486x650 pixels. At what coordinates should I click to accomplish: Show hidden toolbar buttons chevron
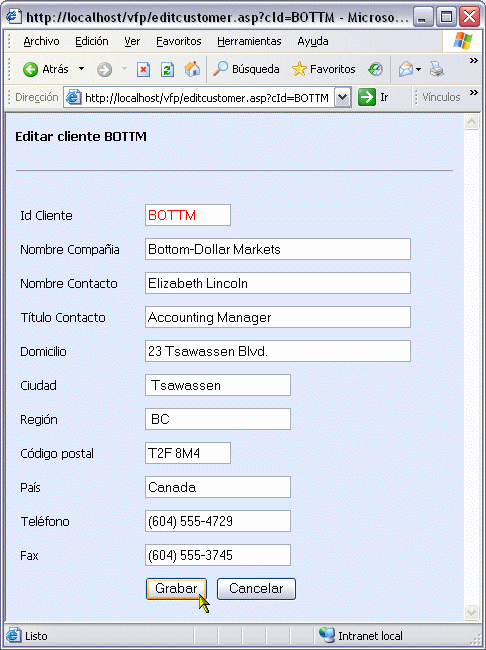474,61
